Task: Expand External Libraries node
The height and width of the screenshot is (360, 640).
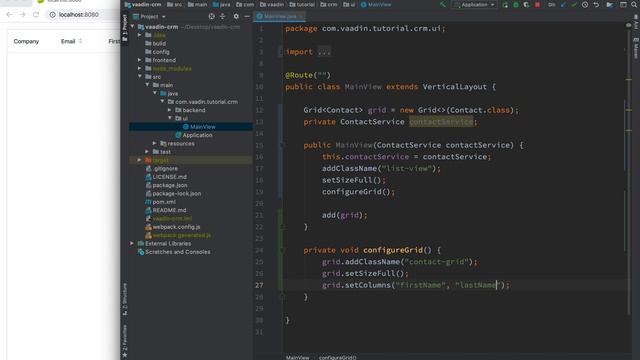Action: tap(132, 243)
